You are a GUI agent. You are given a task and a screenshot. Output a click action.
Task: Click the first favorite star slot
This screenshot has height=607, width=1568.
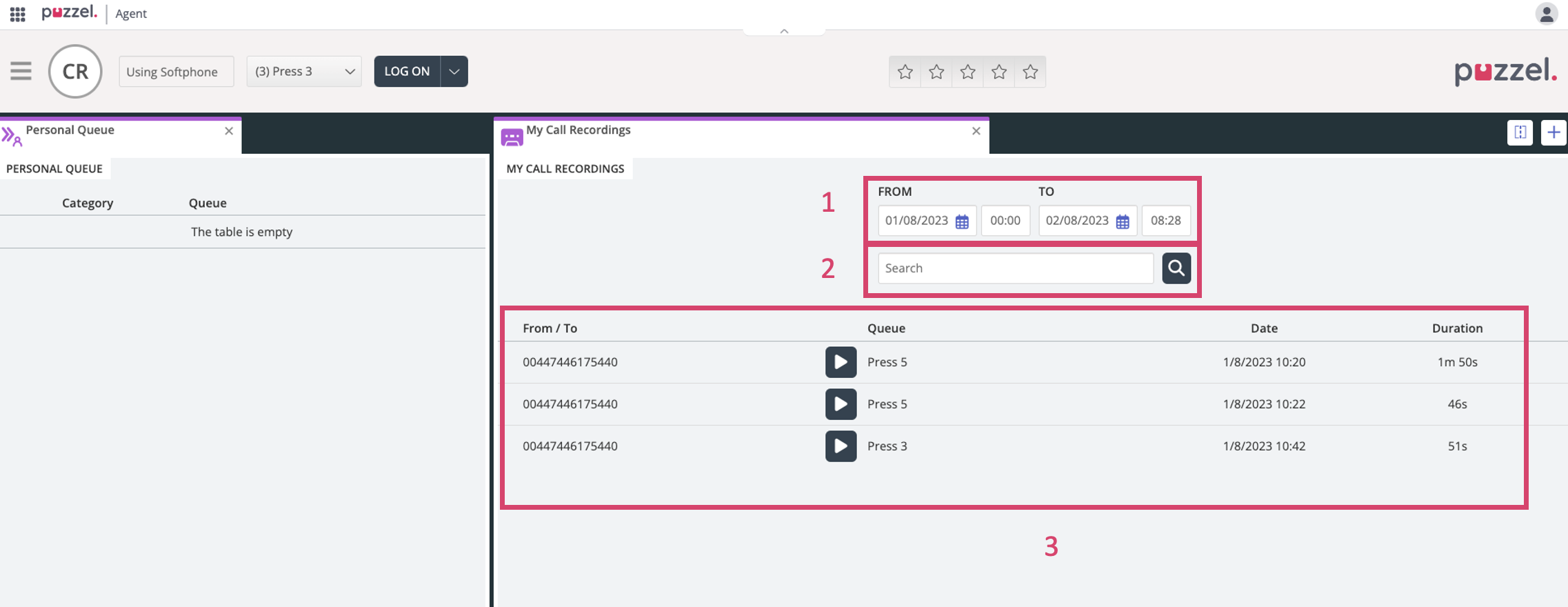pyautogui.click(x=905, y=72)
